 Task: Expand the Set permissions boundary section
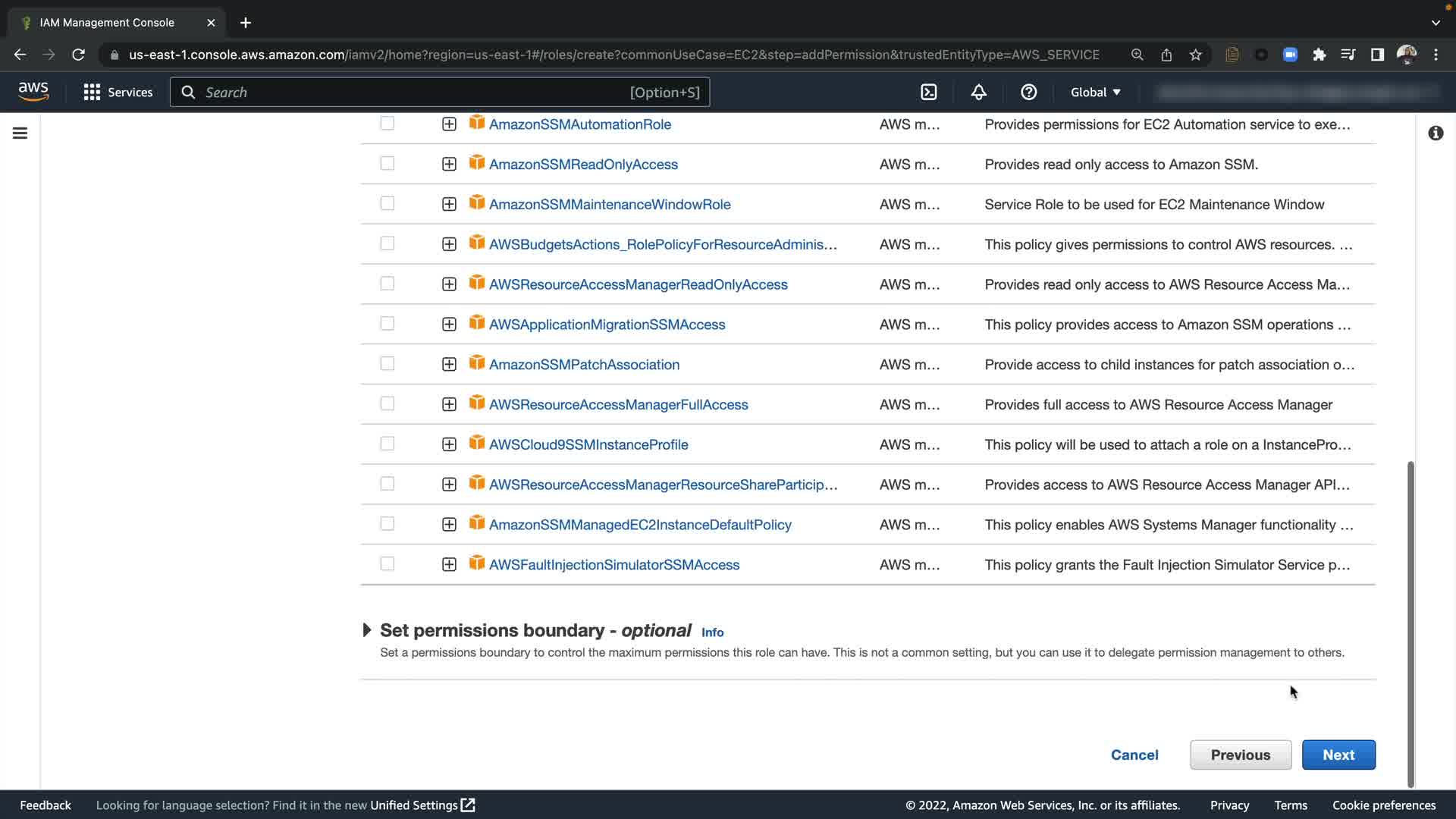[x=367, y=630]
